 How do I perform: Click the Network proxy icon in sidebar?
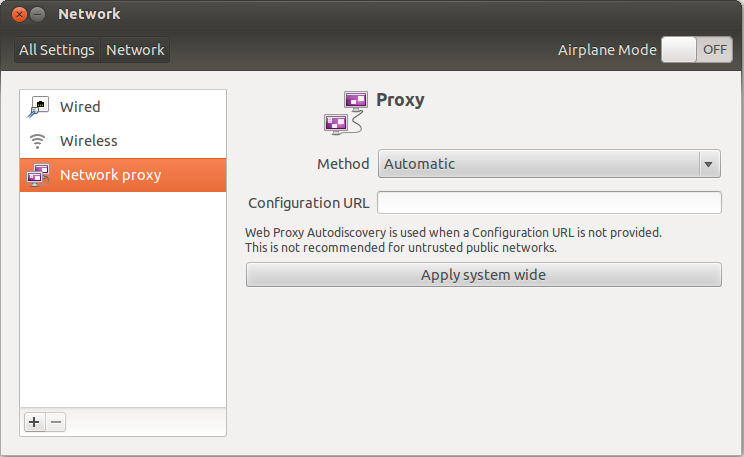38,175
